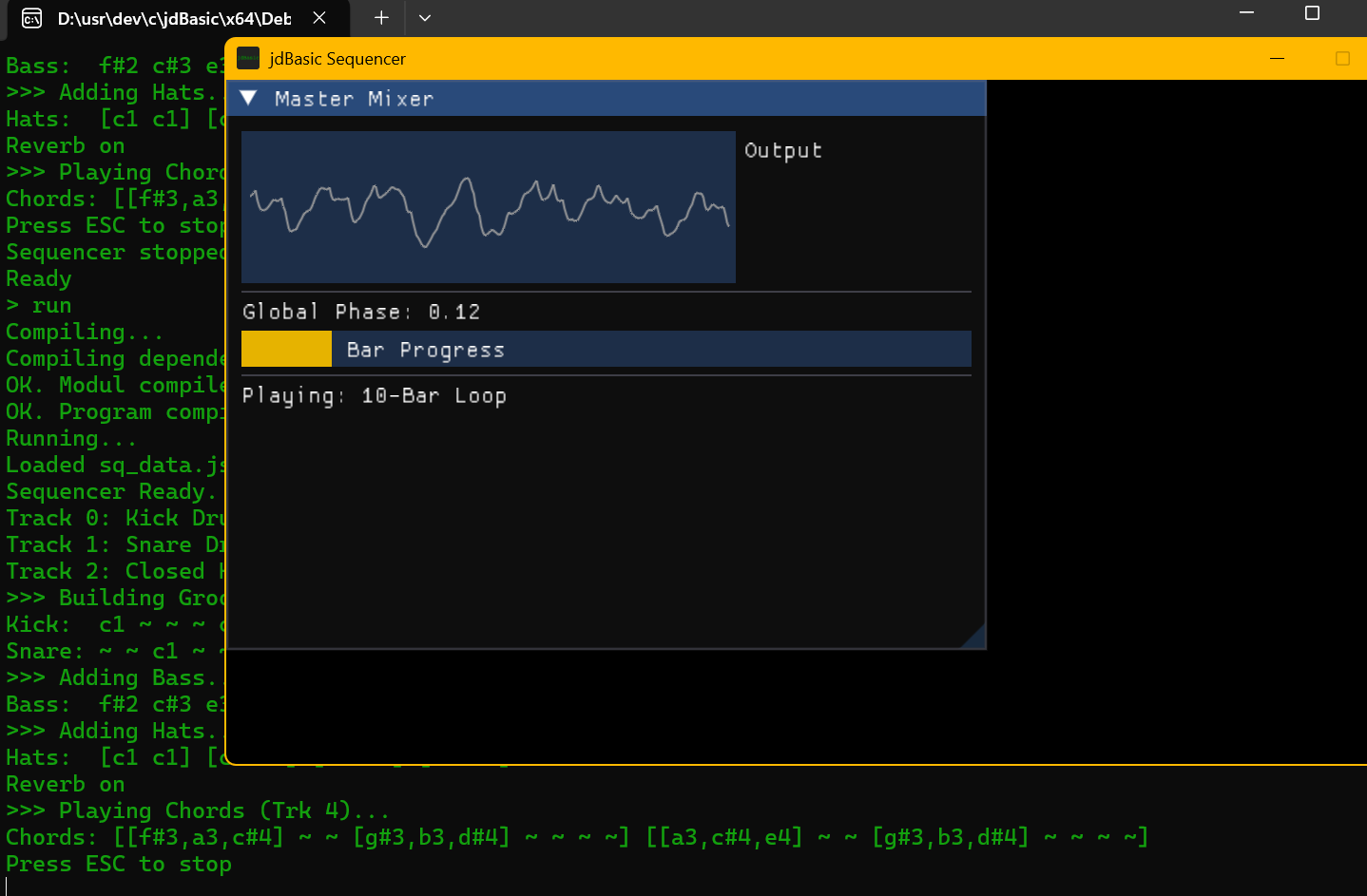Click the jdBasic Sequencer app icon

point(248,58)
